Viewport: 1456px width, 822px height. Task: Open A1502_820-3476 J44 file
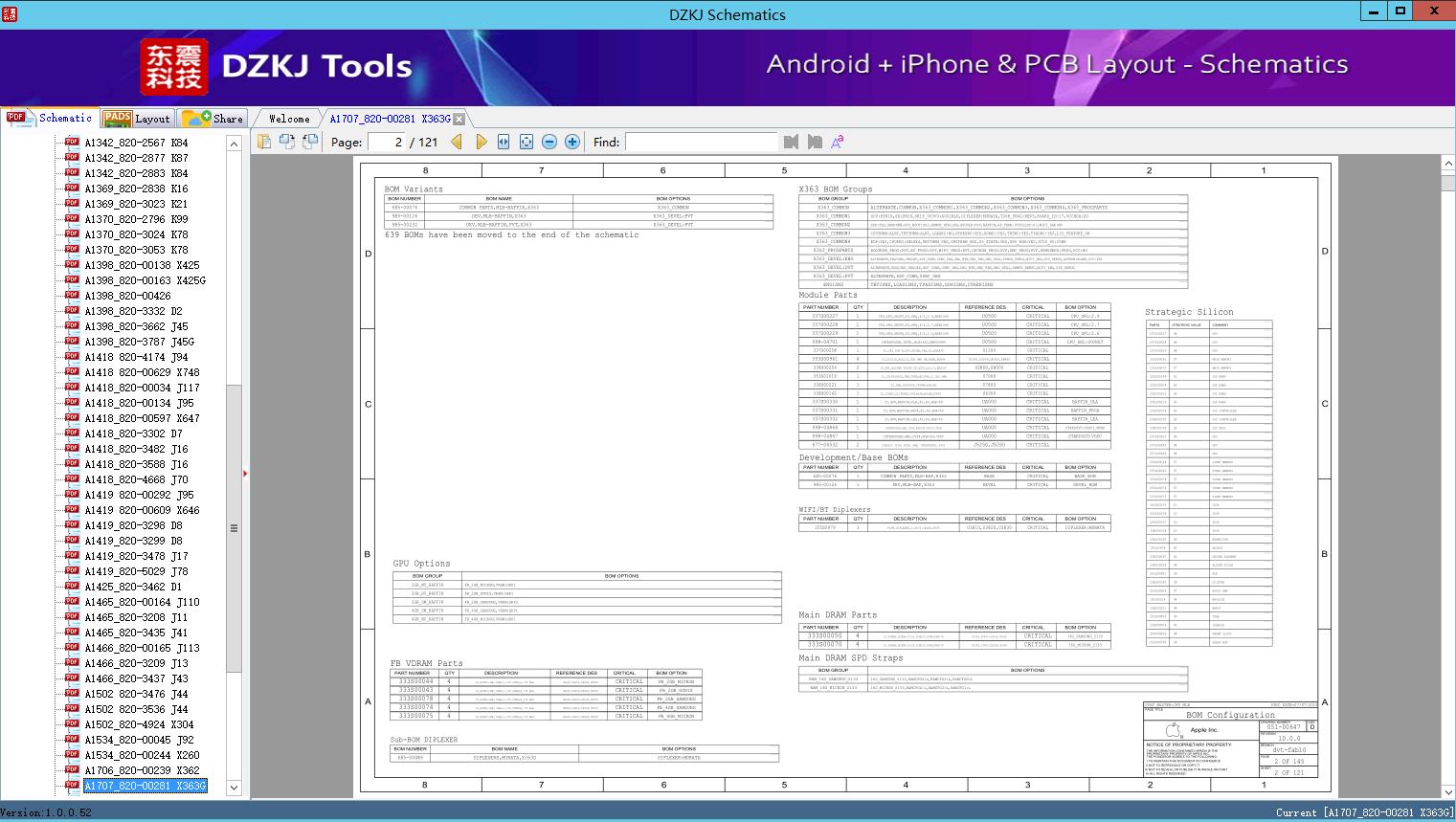(136, 694)
